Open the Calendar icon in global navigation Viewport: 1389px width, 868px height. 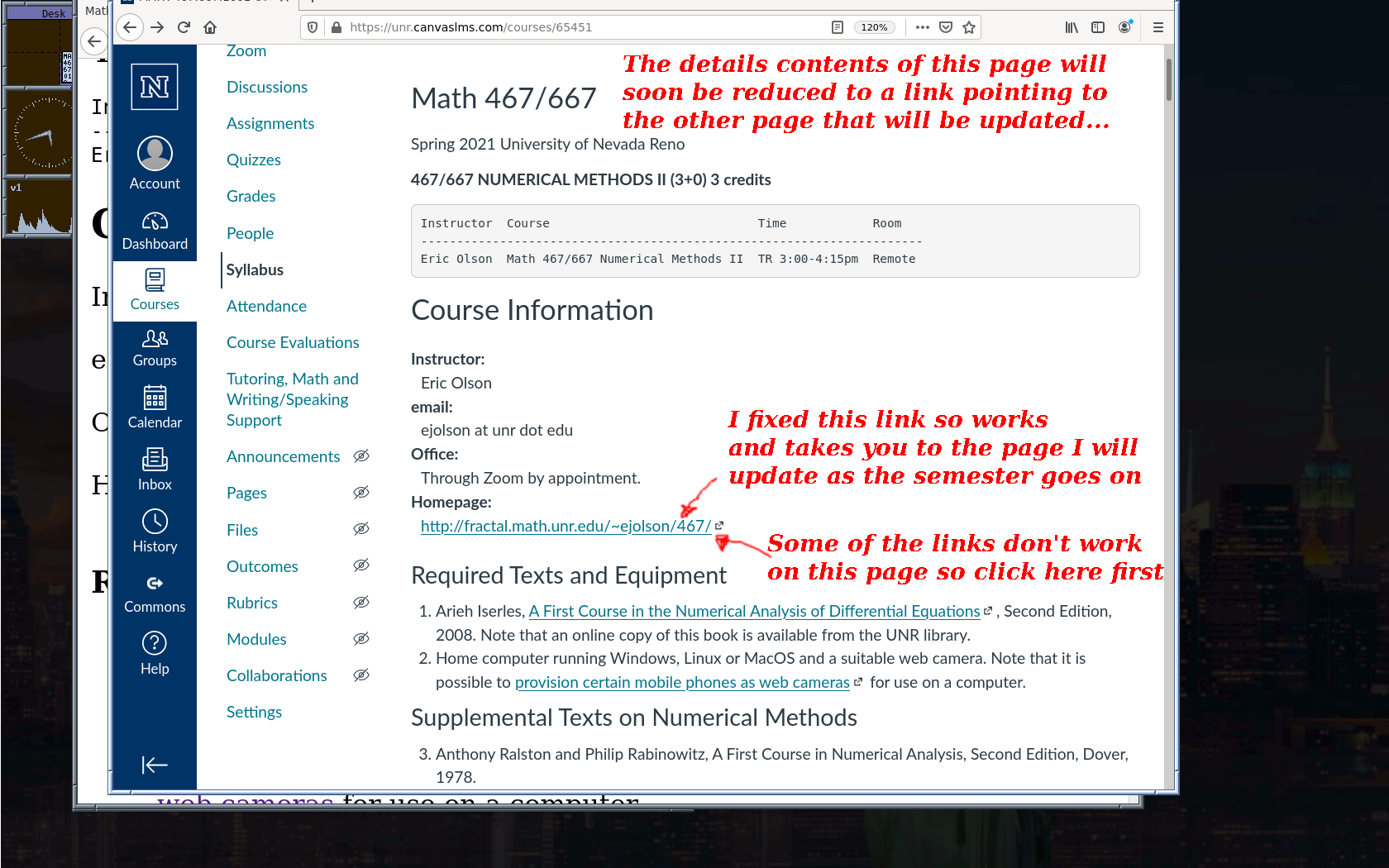point(155,398)
